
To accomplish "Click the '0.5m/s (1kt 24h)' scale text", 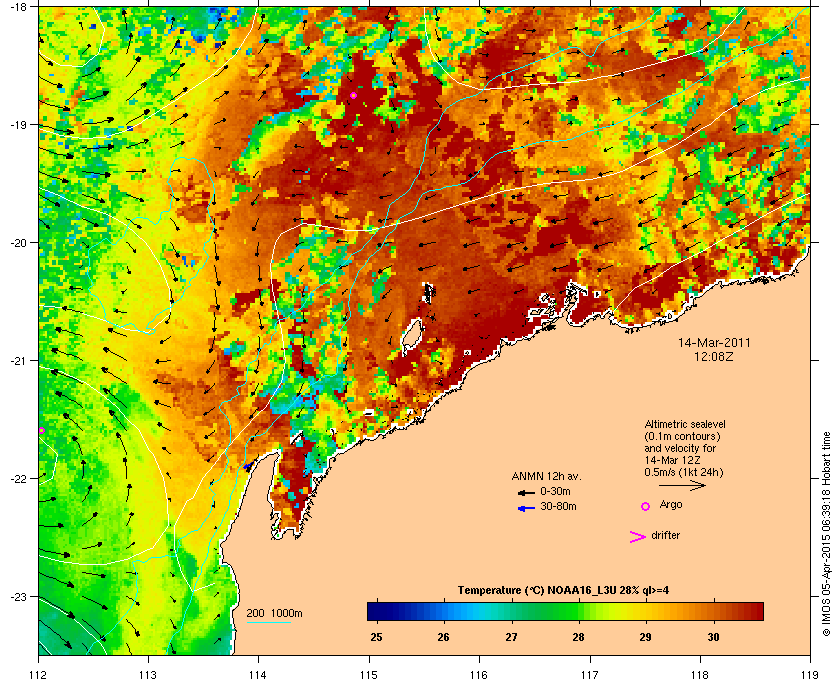I will [684, 472].
